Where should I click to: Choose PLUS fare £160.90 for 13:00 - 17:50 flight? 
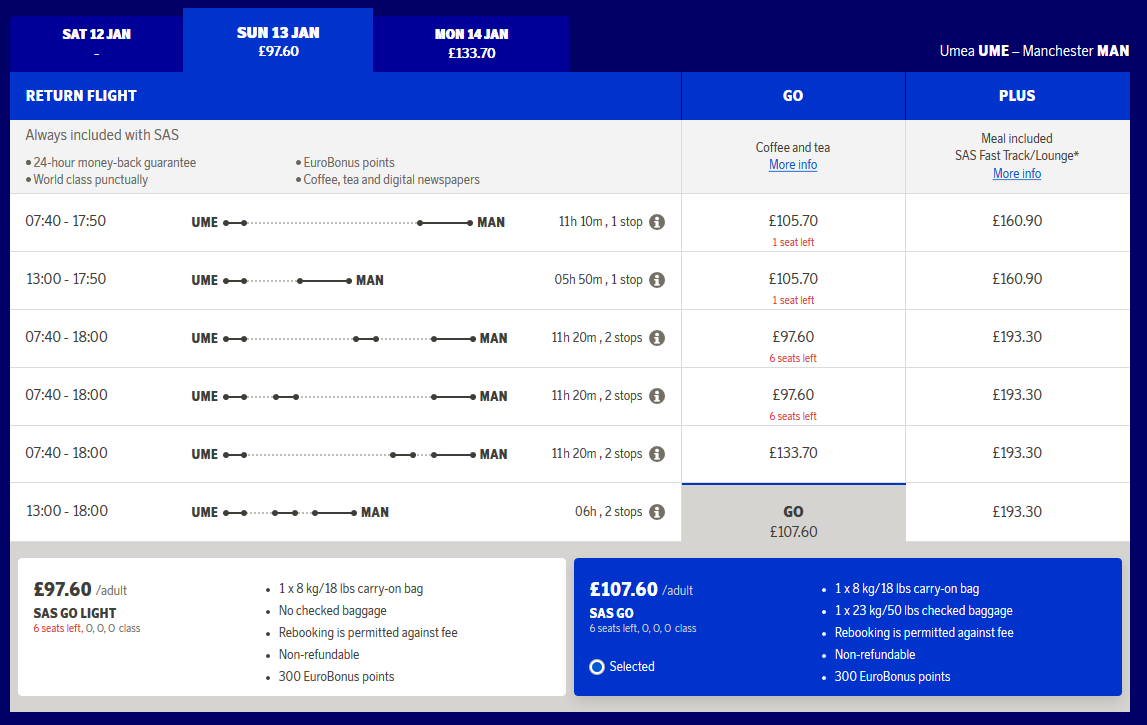click(1017, 280)
